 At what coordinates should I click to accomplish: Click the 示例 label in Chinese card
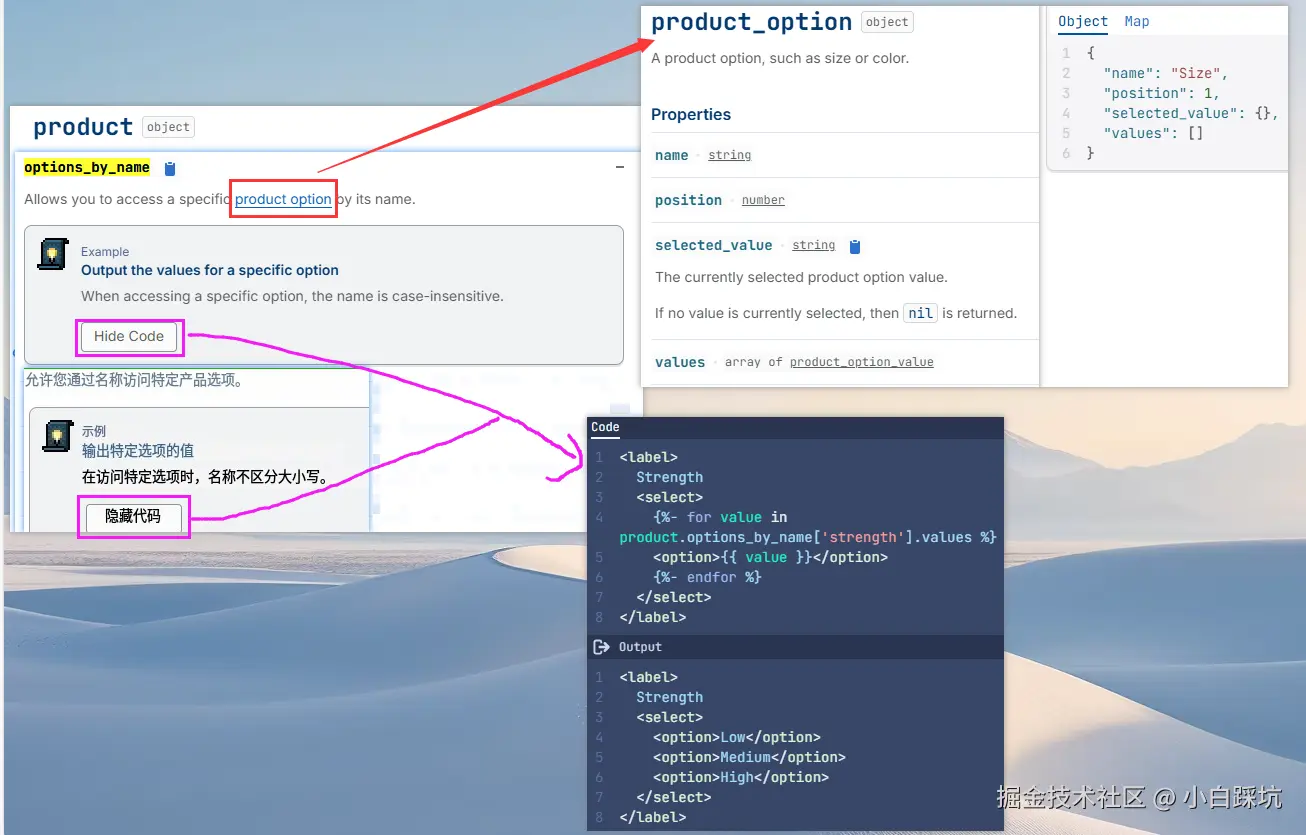coord(94,431)
